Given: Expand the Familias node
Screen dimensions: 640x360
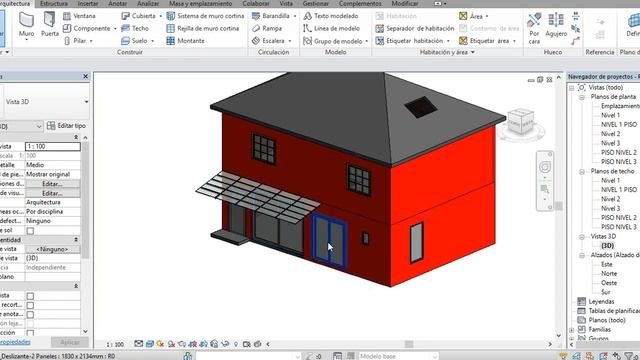Looking at the screenshot, I should pyautogui.click(x=572, y=330).
